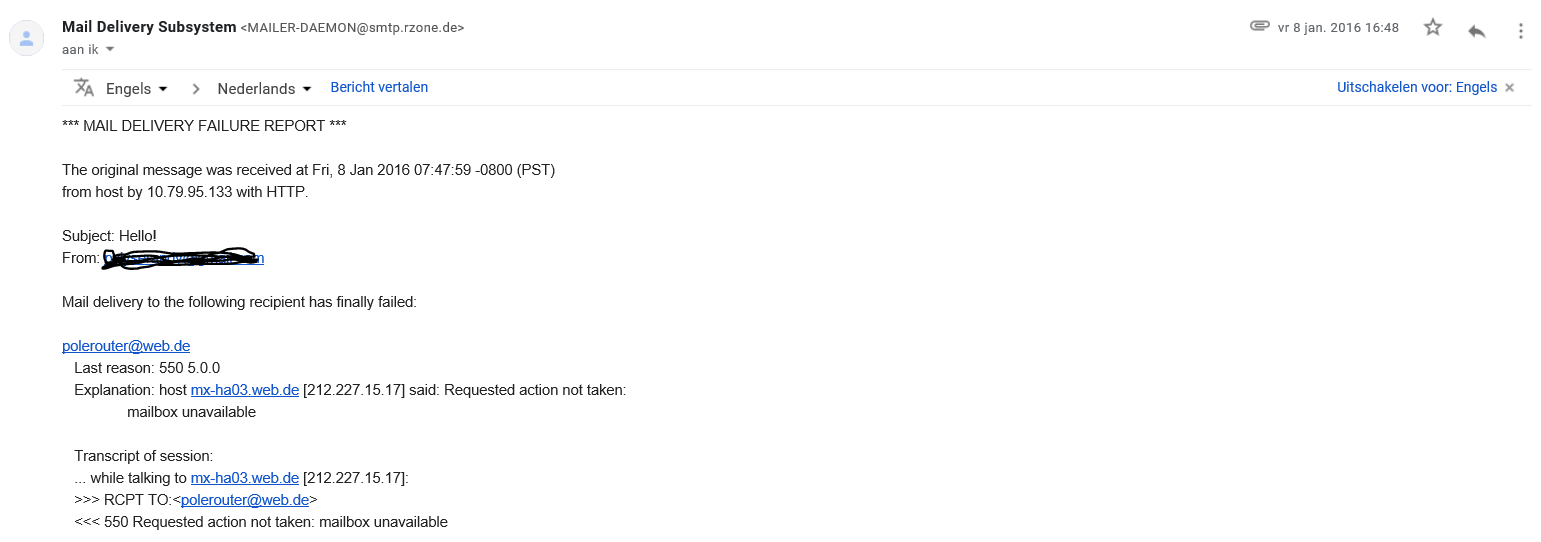Open the first polerouter@web.de recipient link

[126, 346]
